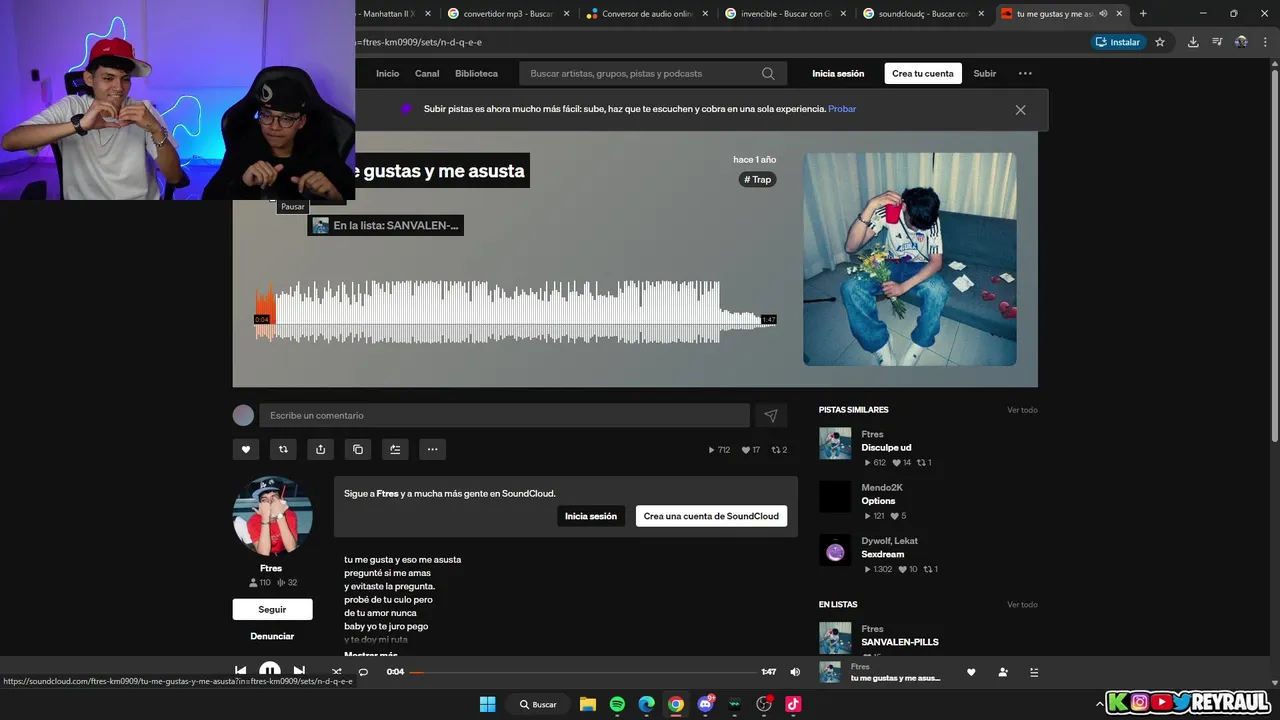Mute the volume in the player bar
The image size is (1280, 720).
click(x=795, y=672)
